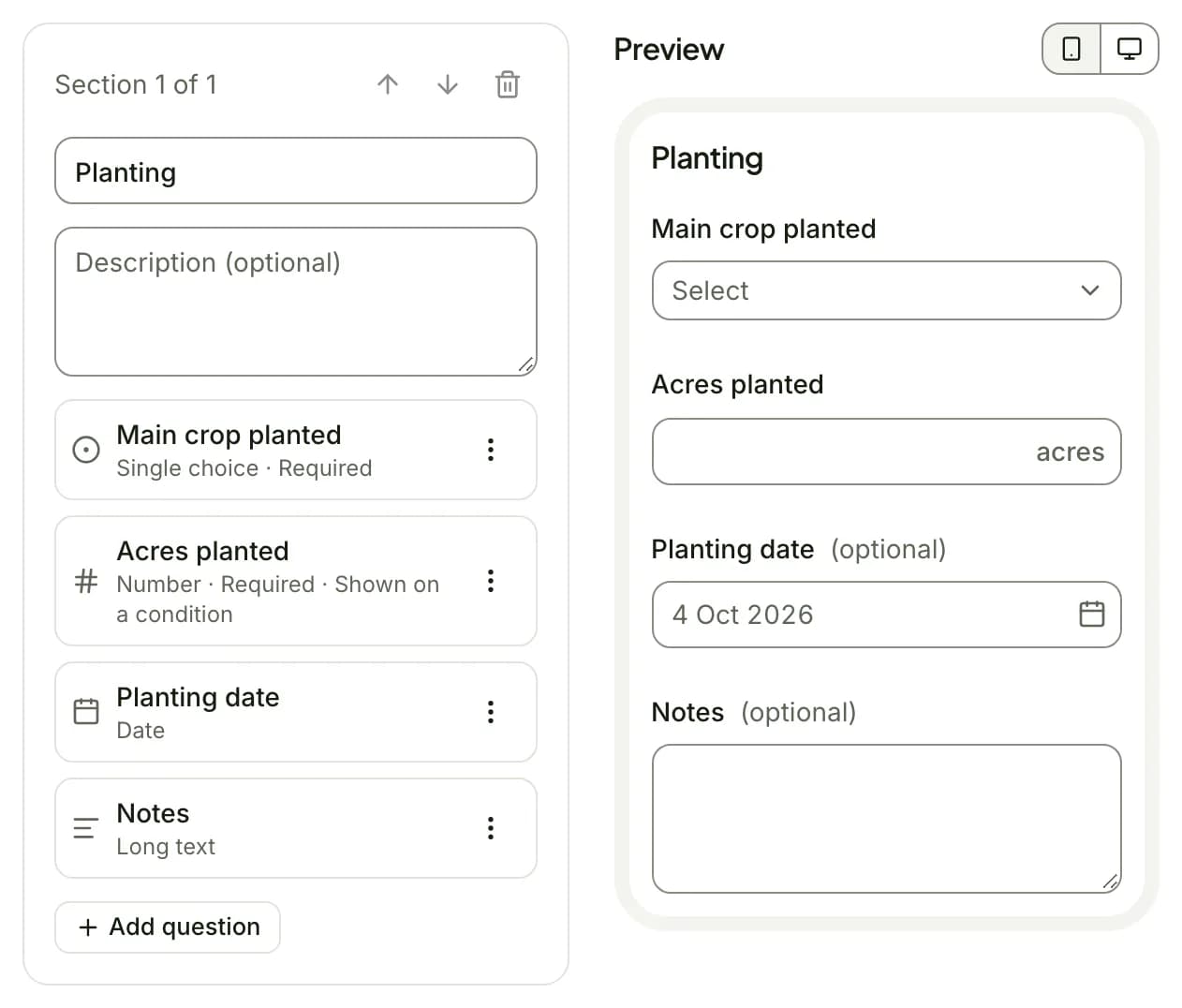This screenshot has height=1008, width=1182.
Task: Click the Description (optional) text area
Action: click(x=296, y=302)
